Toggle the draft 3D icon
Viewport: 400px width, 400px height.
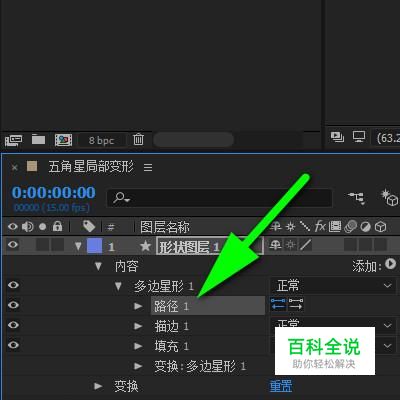click(390, 197)
